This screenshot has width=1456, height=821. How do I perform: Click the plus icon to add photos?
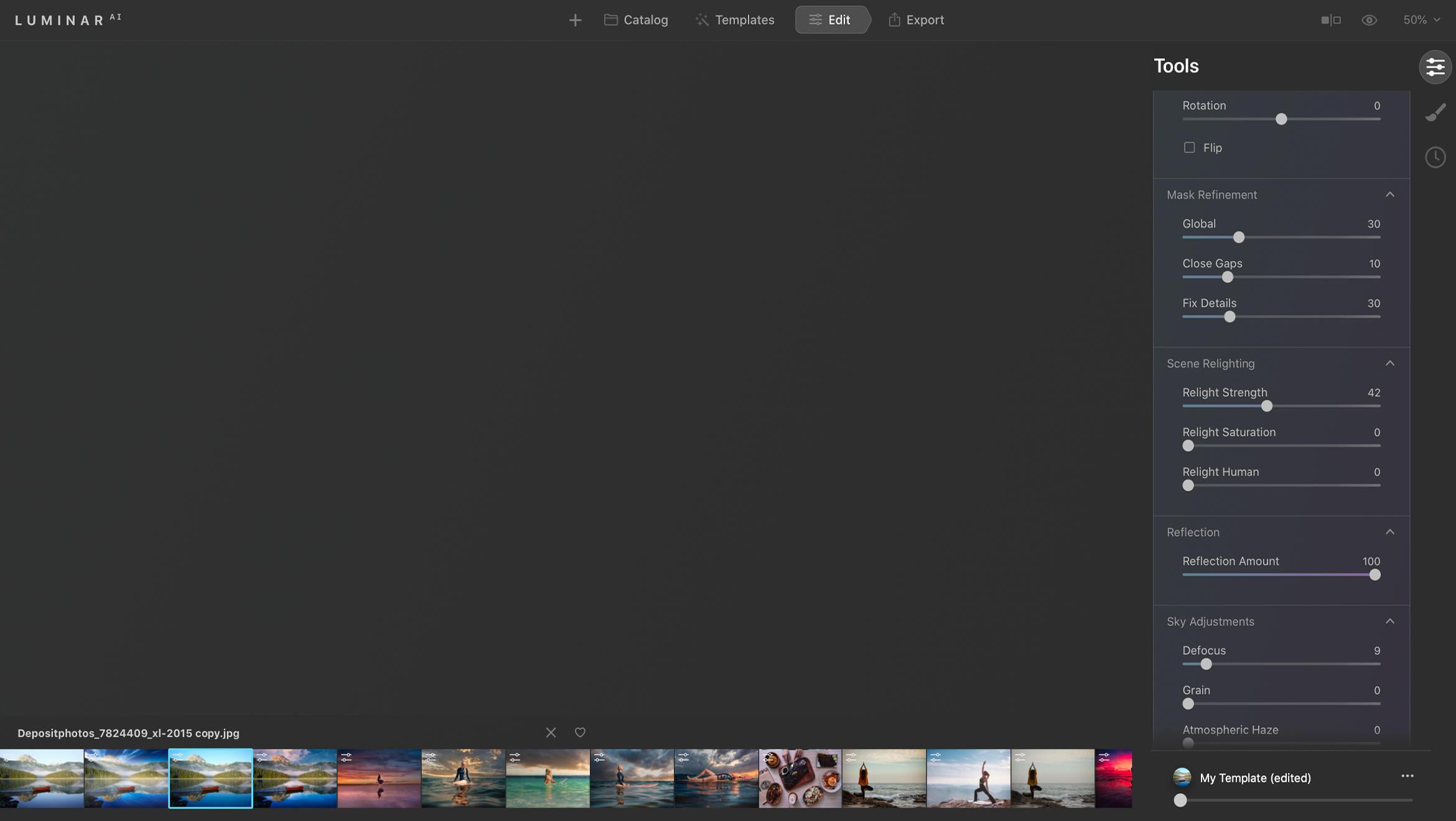click(574, 19)
